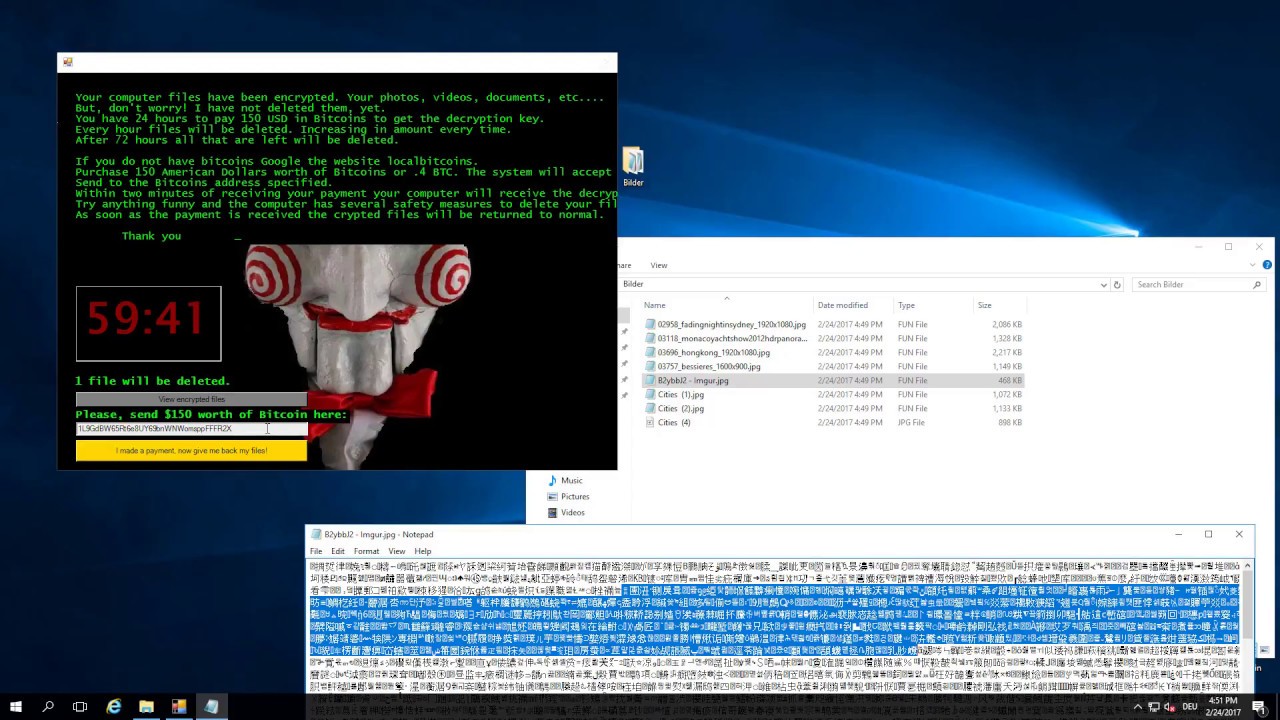Launch Internet Explorer from the taskbar
The image size is (1280, 720).
tap(114, 707)
